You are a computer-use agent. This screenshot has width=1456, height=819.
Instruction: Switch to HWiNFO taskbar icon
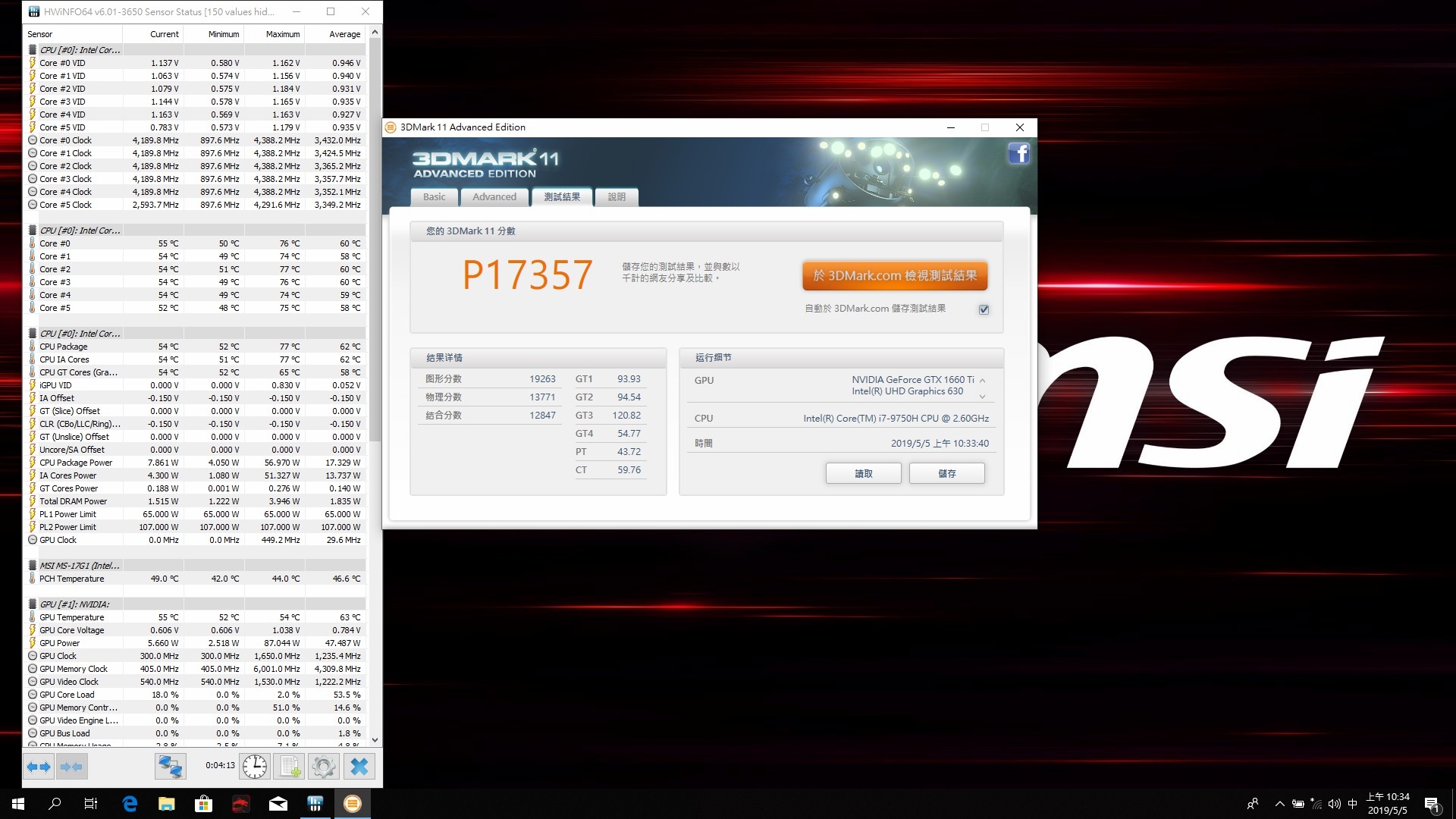click(315, 804)
